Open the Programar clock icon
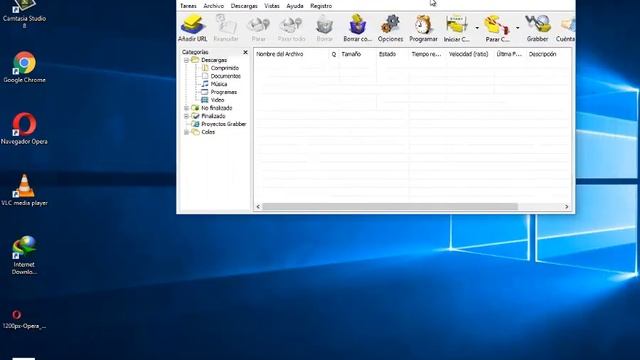This screenshot has width=640, height=360. tap(423, 28)
